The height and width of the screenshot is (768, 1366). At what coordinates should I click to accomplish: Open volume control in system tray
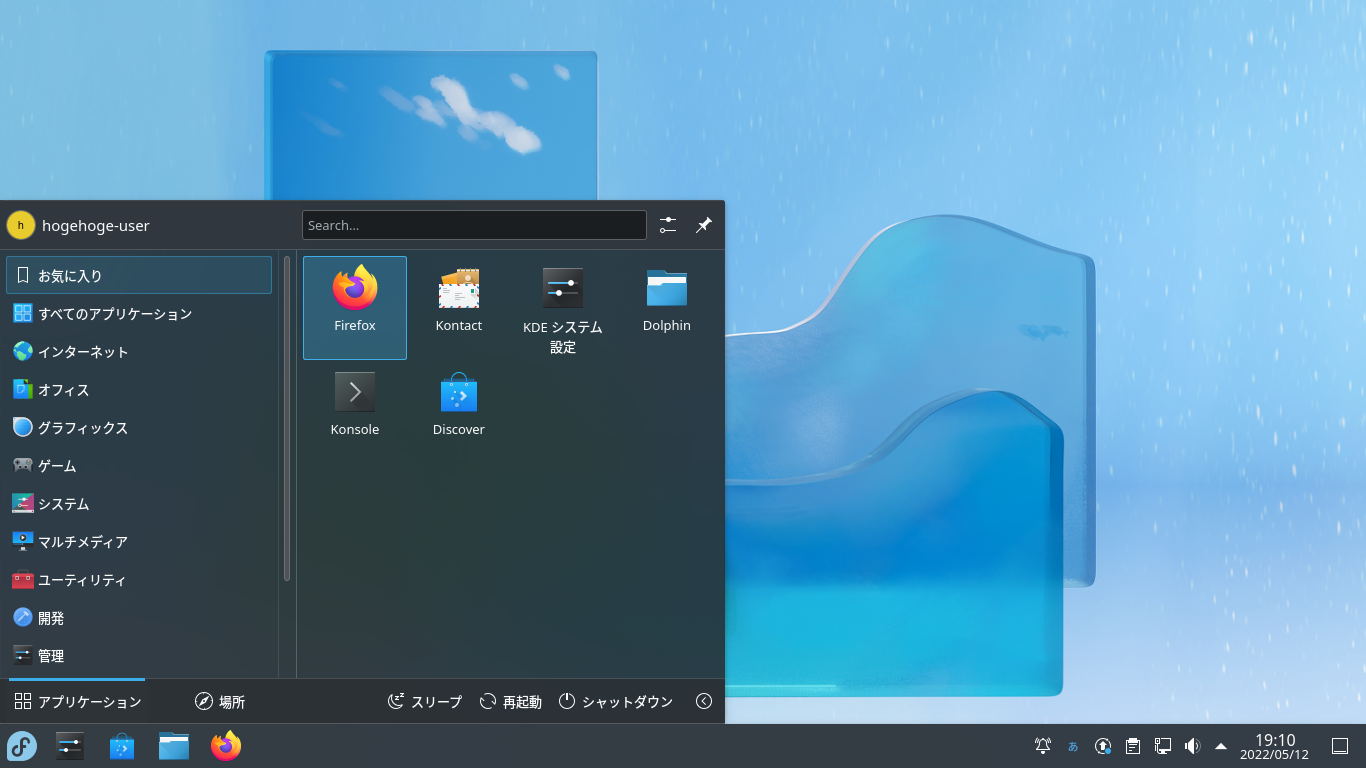(1192, 746)
